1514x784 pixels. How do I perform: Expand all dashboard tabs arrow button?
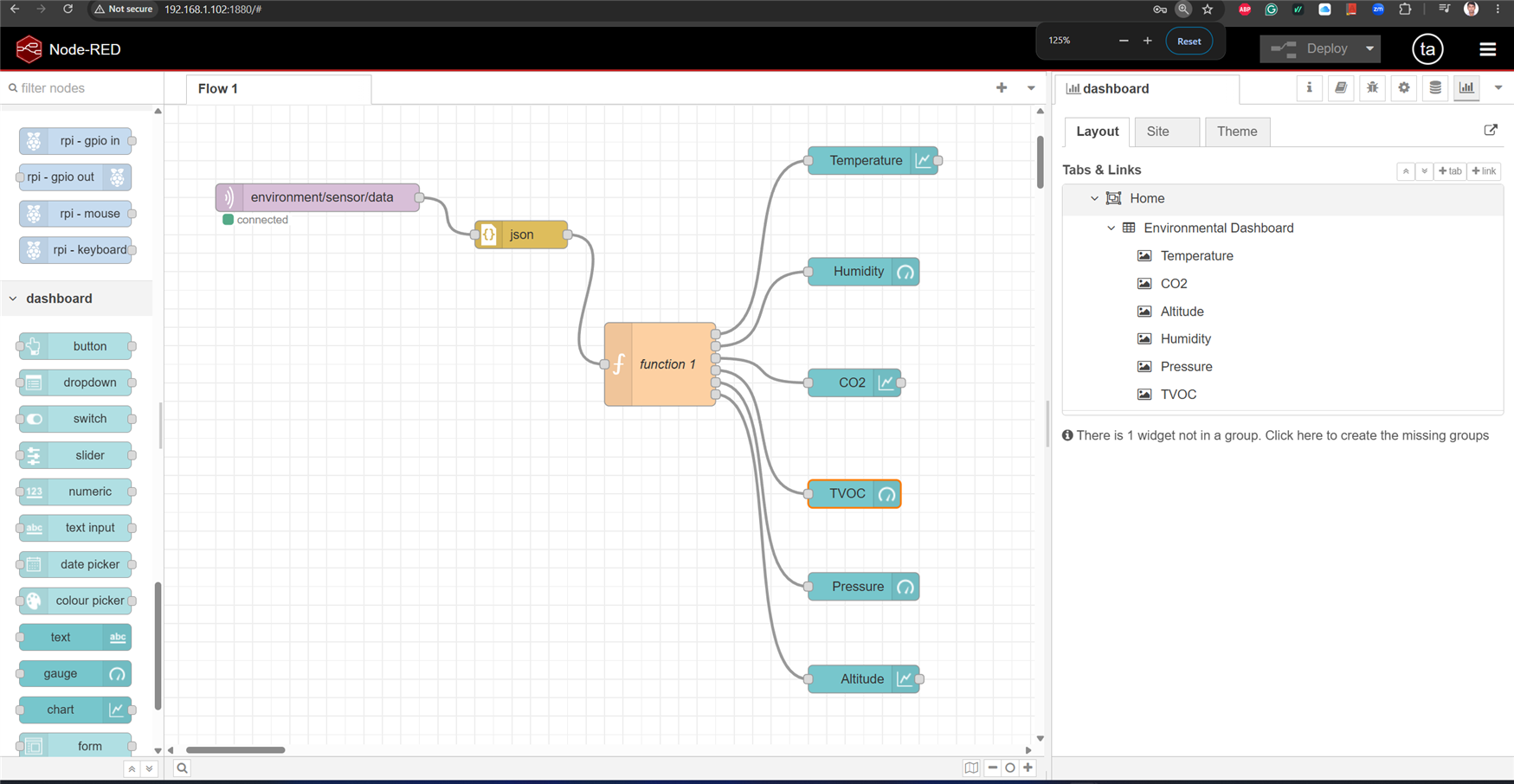(1424, 171)
